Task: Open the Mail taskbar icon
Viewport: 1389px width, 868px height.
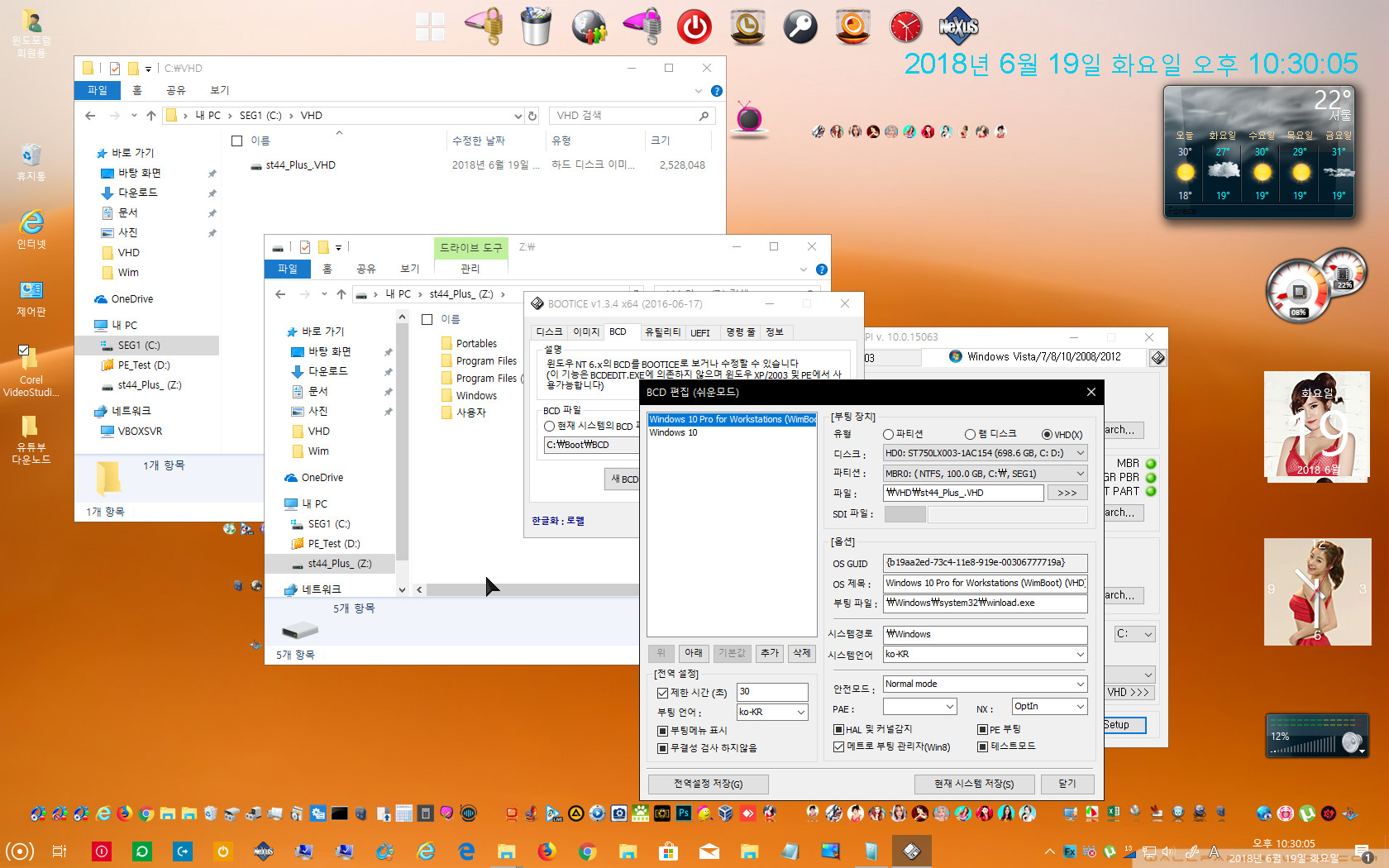Action: (709, 851)
